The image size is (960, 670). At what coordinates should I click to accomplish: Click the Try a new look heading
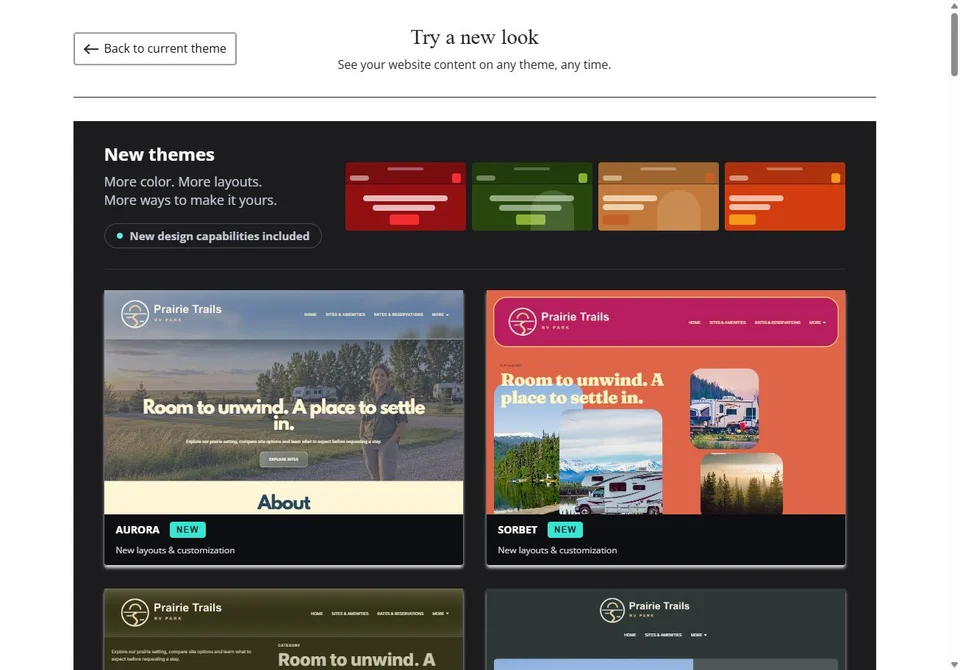point(474,37)
